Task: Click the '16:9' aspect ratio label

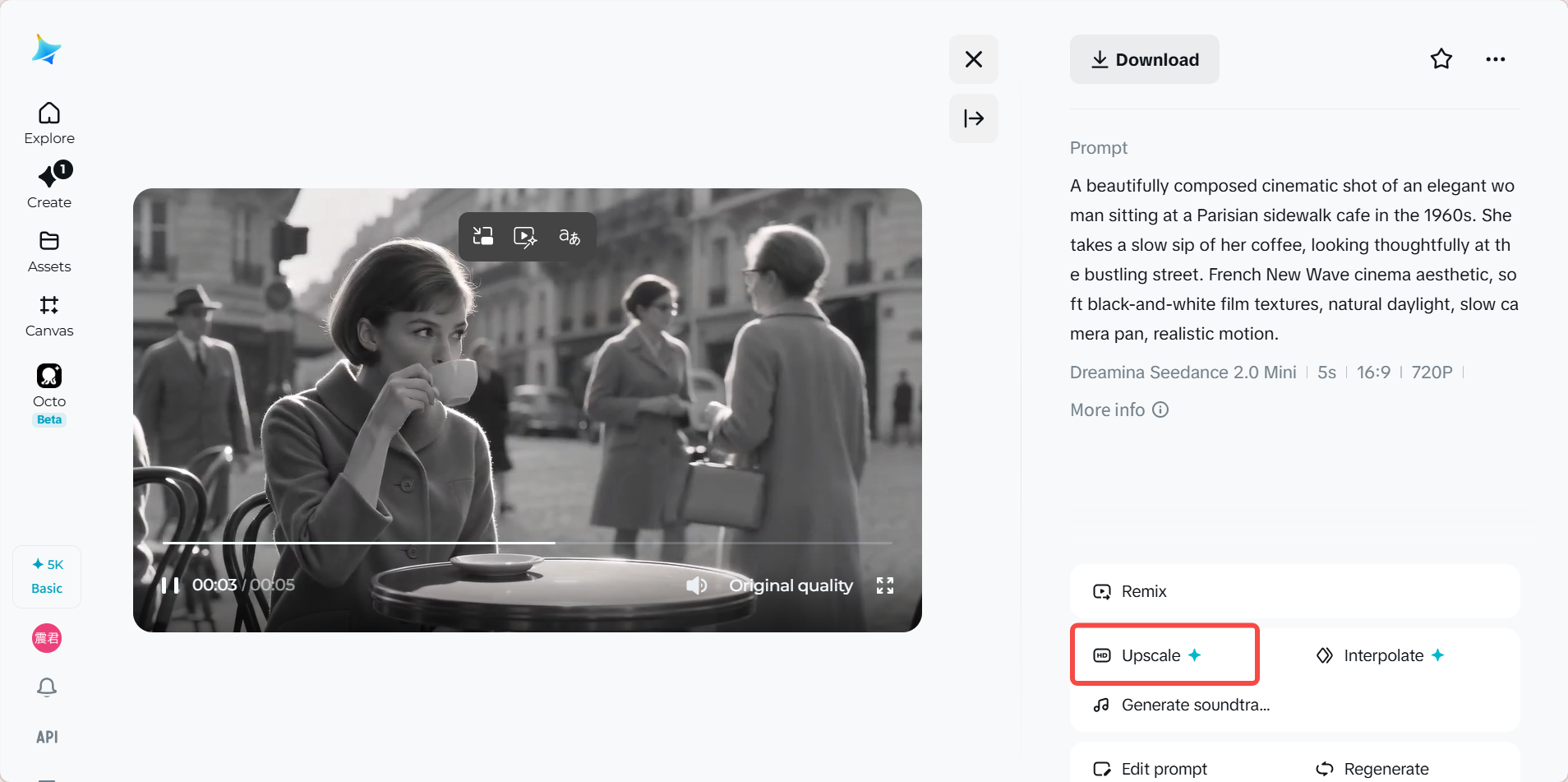Action: [x=1373, y=372]
